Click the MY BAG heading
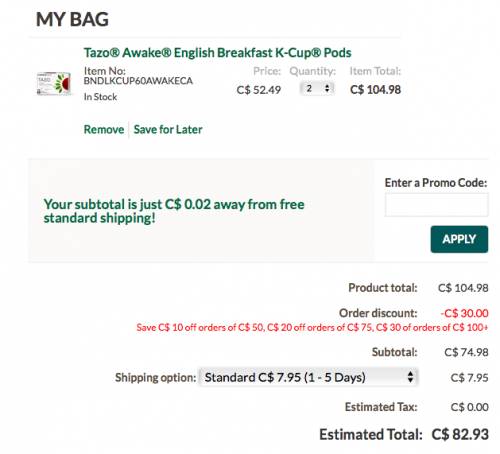 point(72,19)
